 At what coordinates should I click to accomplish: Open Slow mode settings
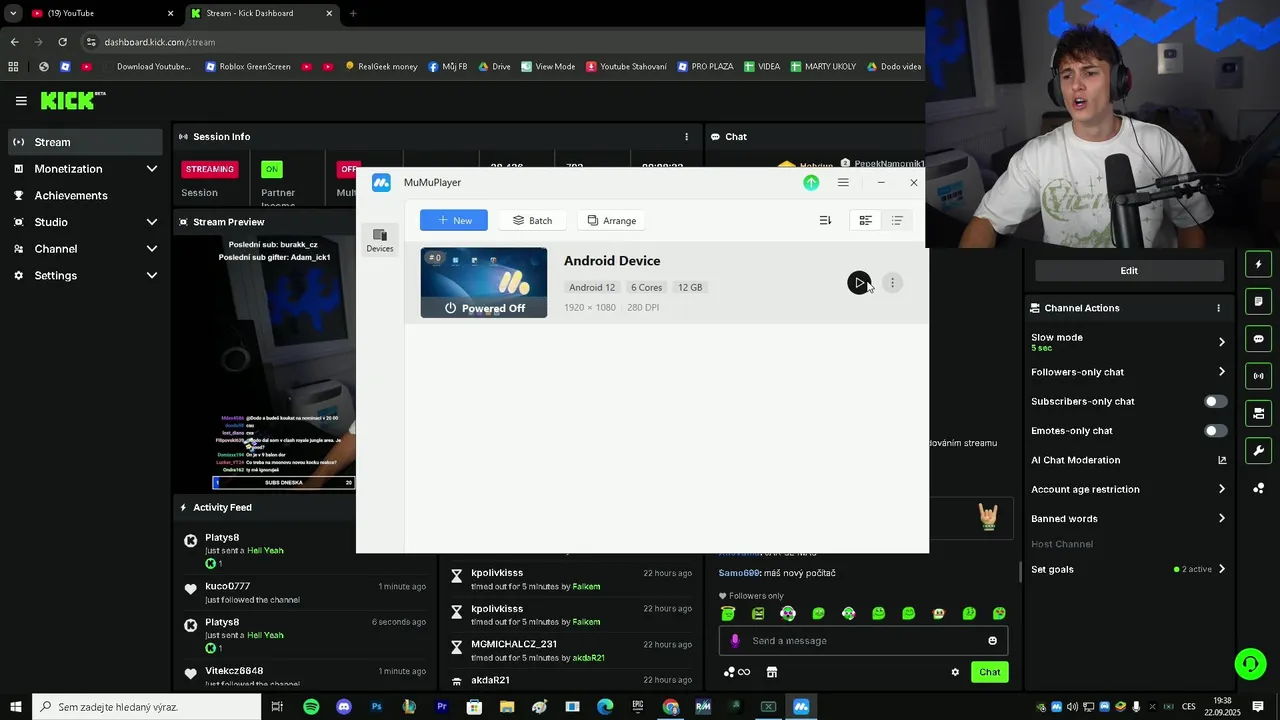coord(1128,342)
